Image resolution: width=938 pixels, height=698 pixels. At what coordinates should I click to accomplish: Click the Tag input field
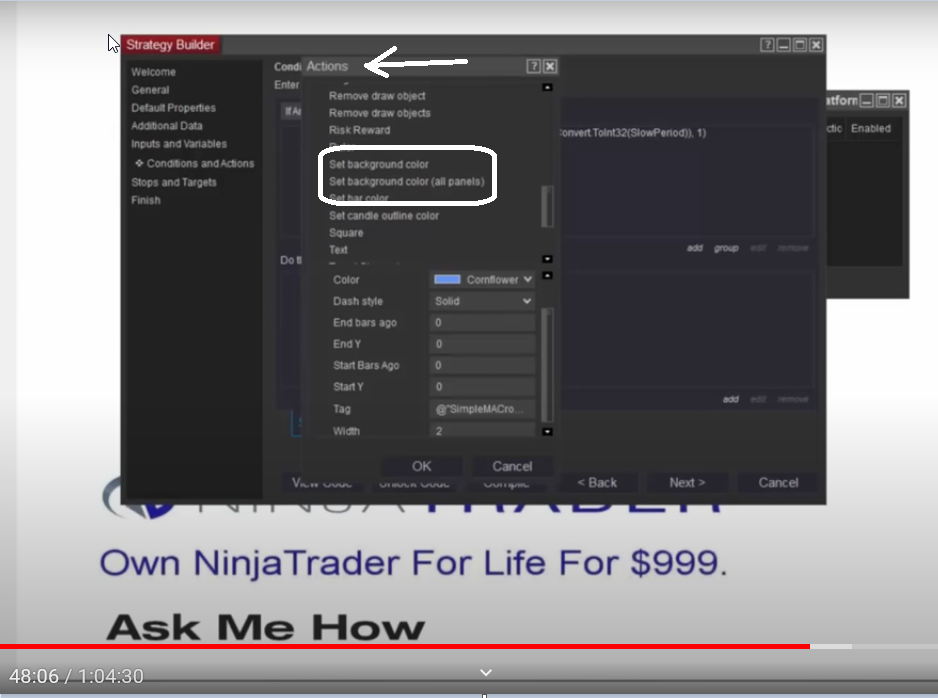482,409
